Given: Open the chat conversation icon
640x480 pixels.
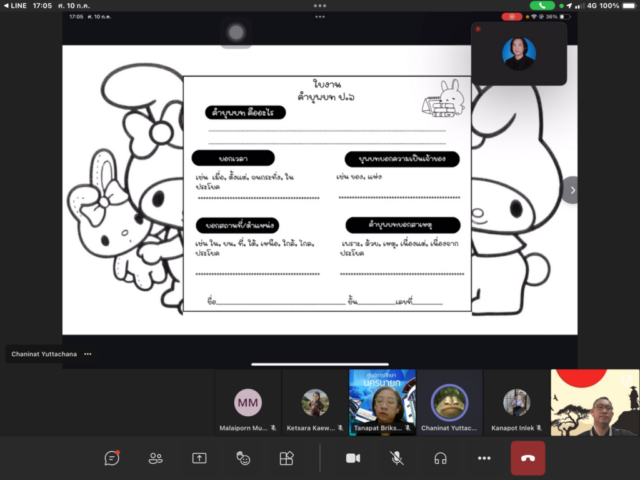Looking at the screenshot, I should pyautogui.click(x=112, y=458).
